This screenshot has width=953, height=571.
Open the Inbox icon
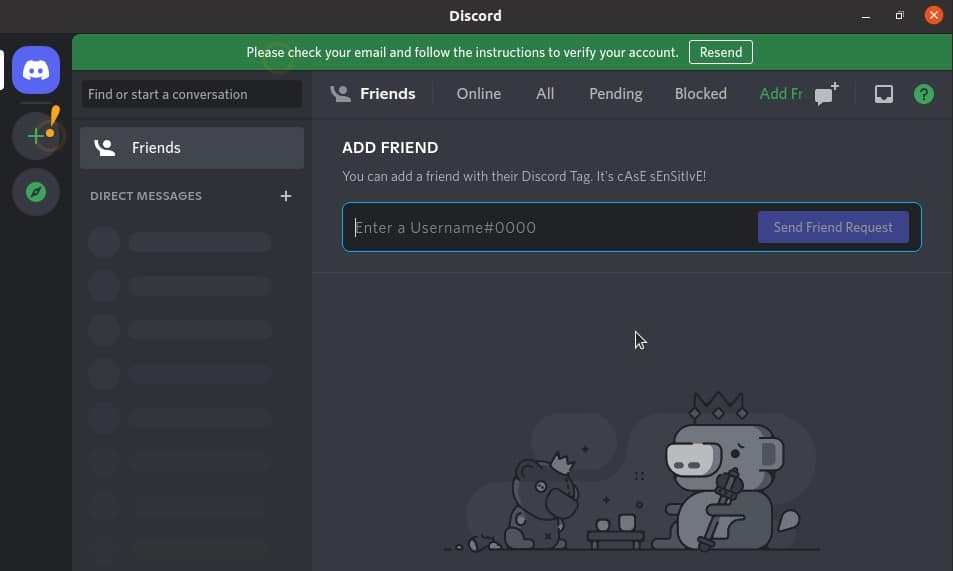[x=884, y=94]
